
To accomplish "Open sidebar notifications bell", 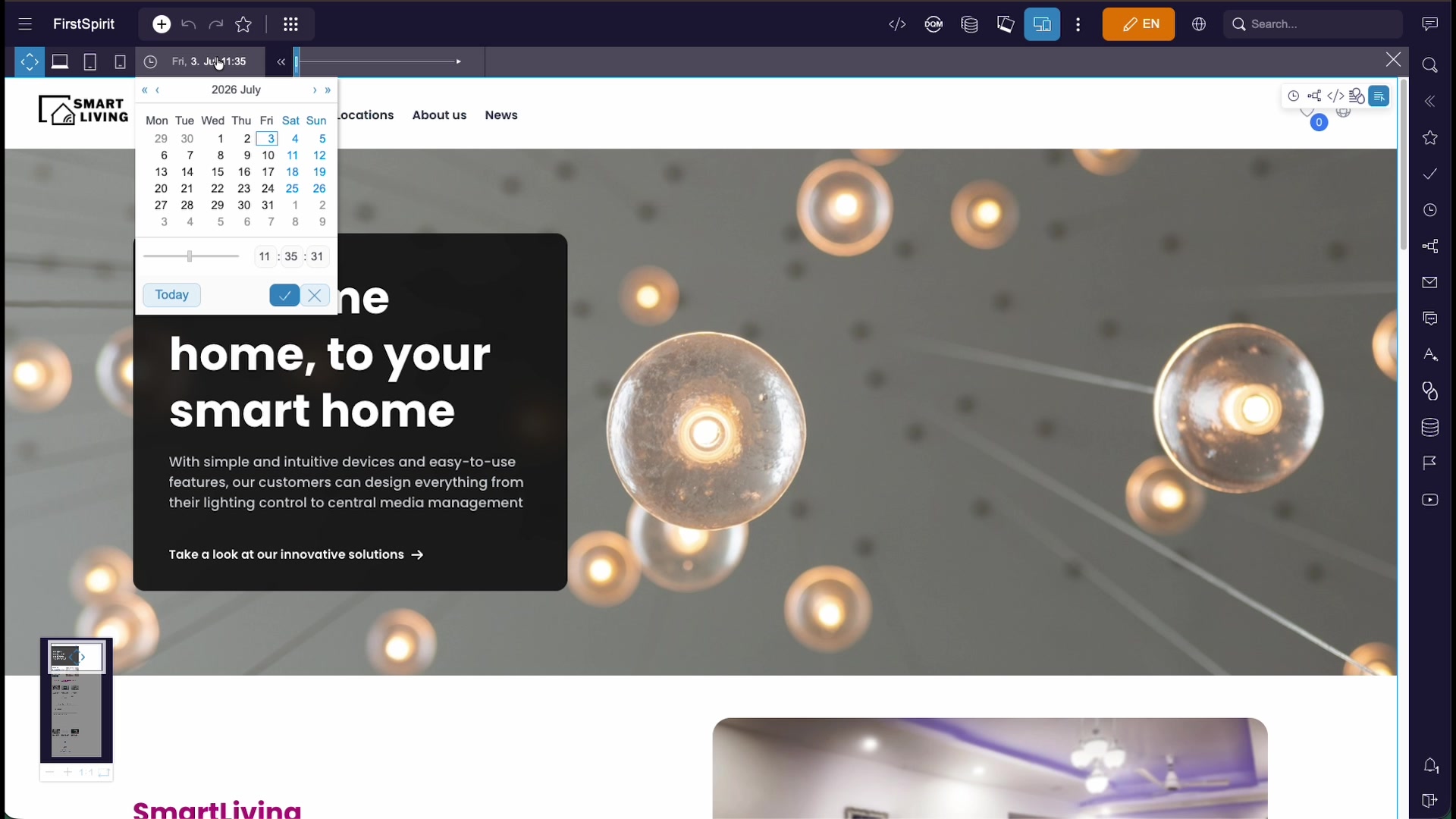I will click(x=1431, y=766).
